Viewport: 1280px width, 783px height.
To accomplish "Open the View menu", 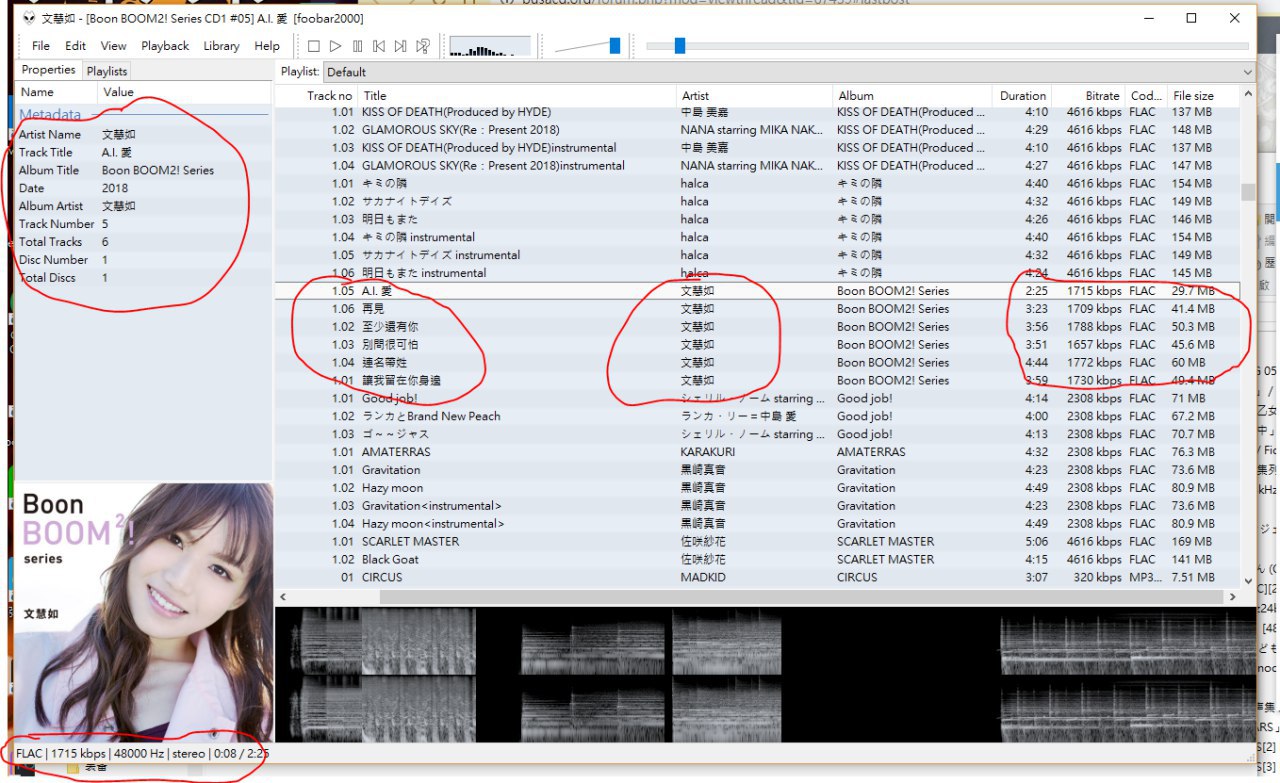I will (114, 46).
